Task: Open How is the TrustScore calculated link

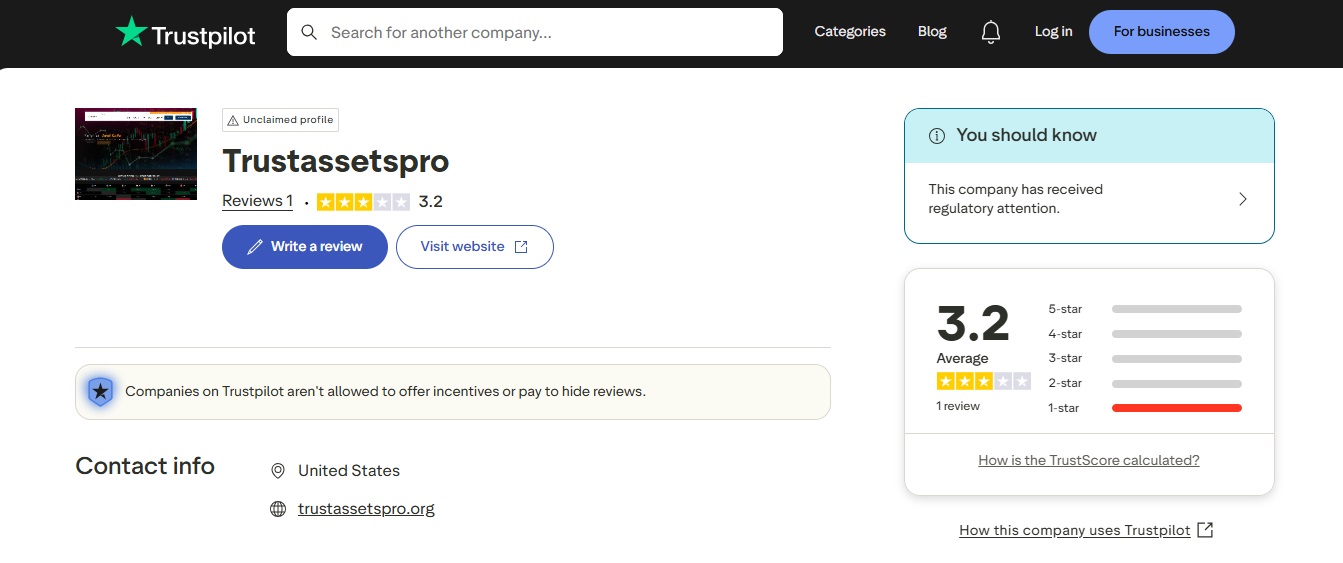Action: [1088, 461]
